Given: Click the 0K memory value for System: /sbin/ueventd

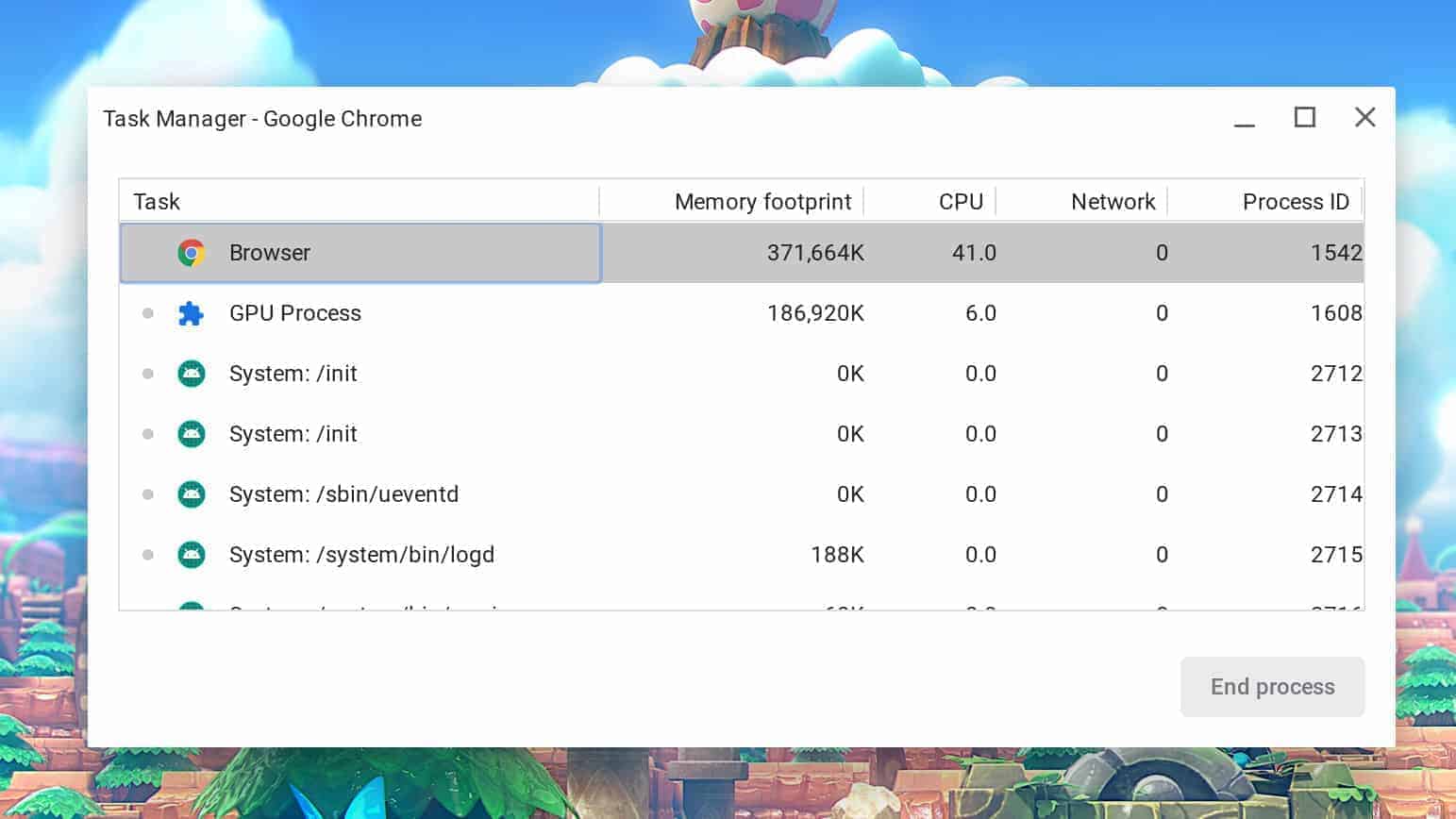Looking at the screenshot, I should pos(850,494).
